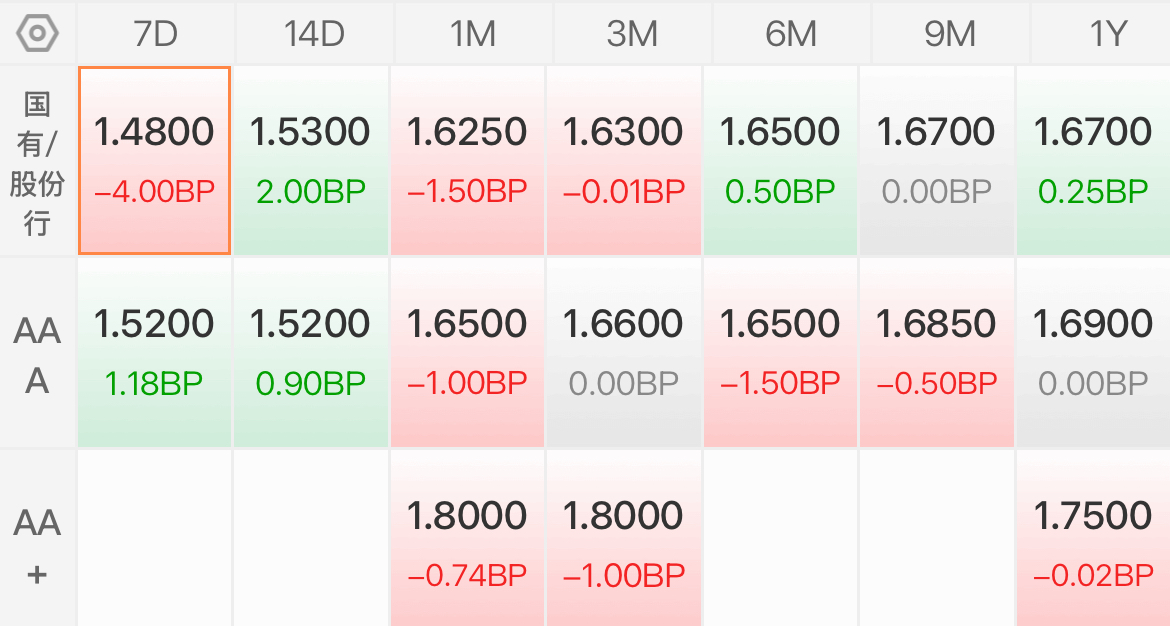This screenshot has width=1170, height=626.
Task: Select the 9M tenor column header
Action: click(x=950, y=33)
